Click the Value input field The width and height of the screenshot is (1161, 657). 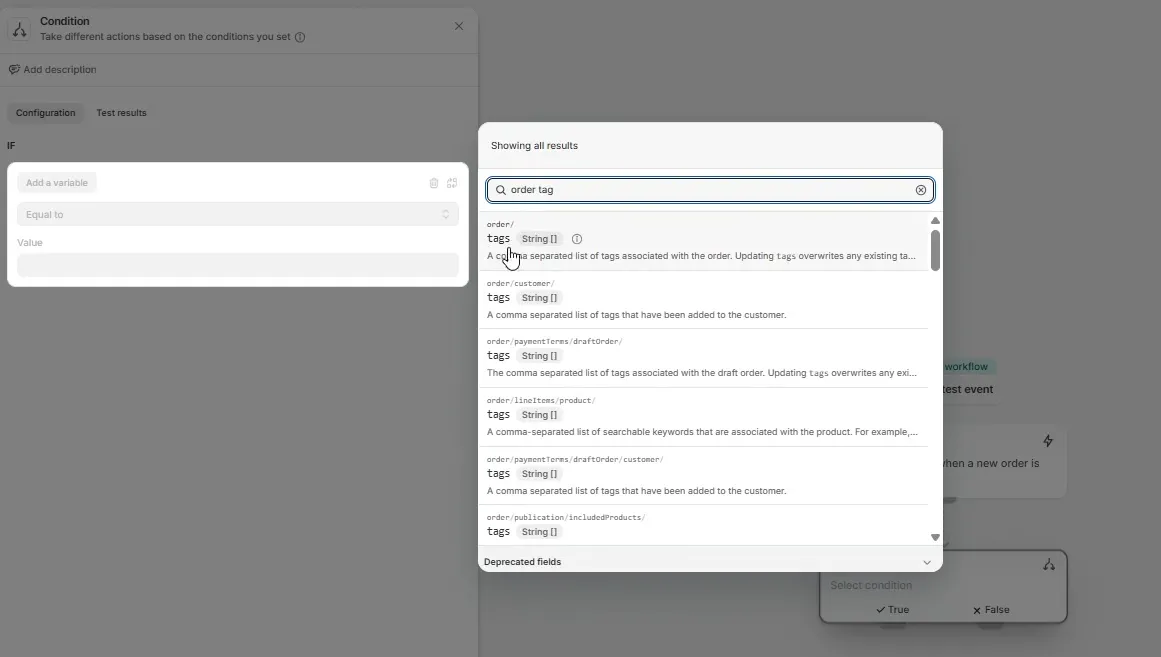pyautogui.click(x=238, y=265)
